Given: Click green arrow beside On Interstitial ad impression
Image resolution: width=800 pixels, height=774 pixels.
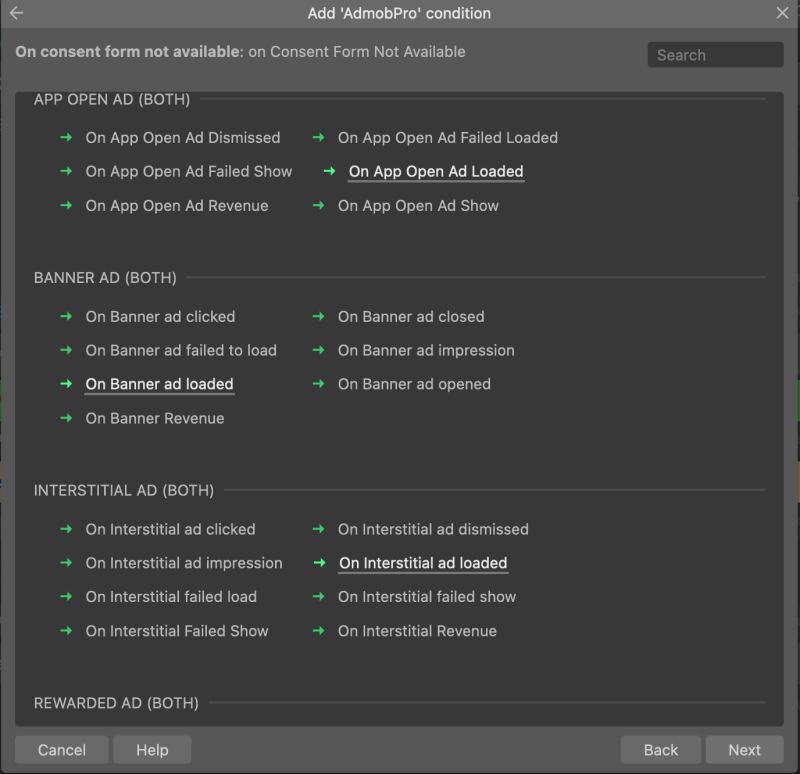Looking at the screenshot, I should pyautogui.click(x=66, y=563).
